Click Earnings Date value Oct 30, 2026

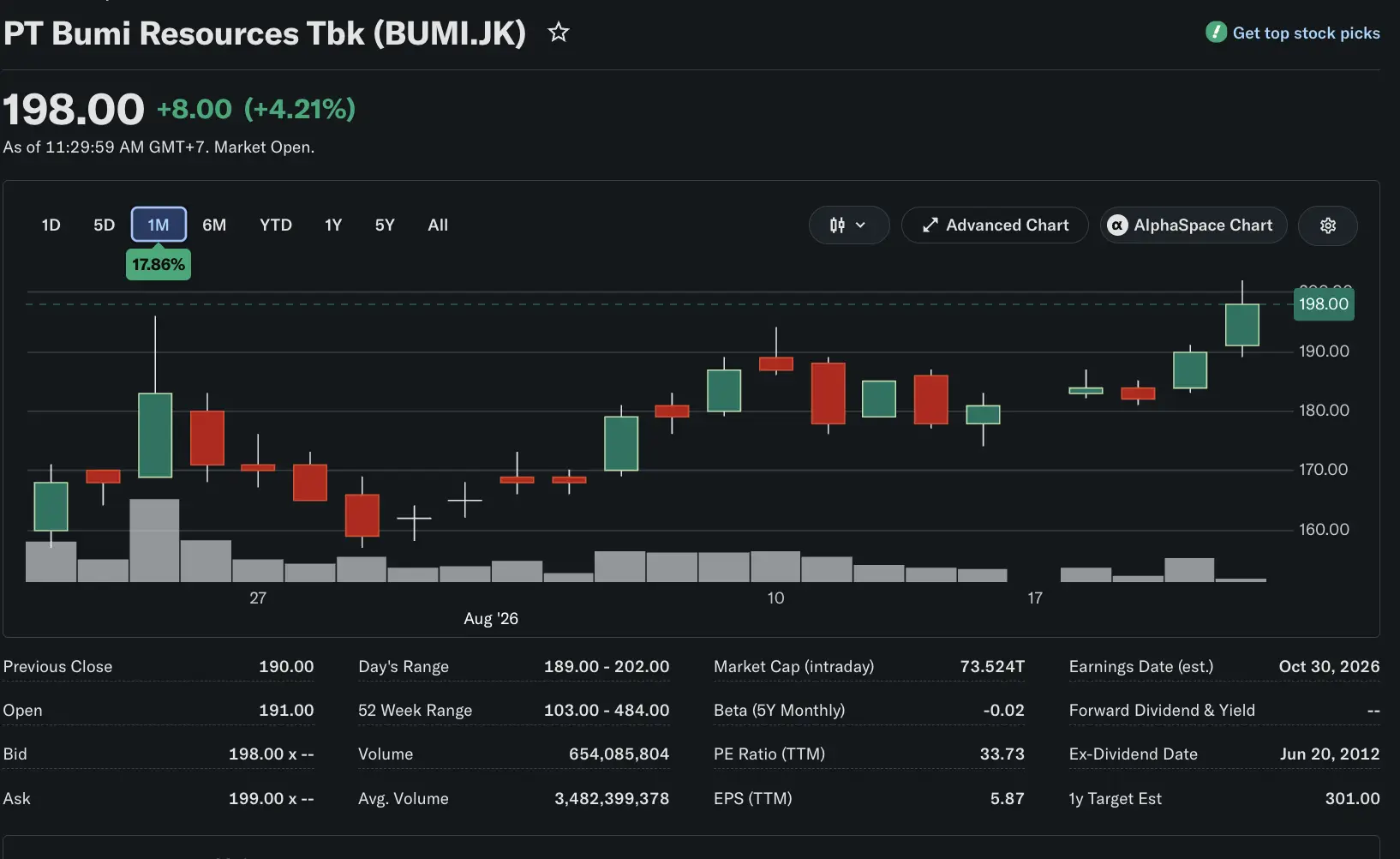[x=1329, y=666]
